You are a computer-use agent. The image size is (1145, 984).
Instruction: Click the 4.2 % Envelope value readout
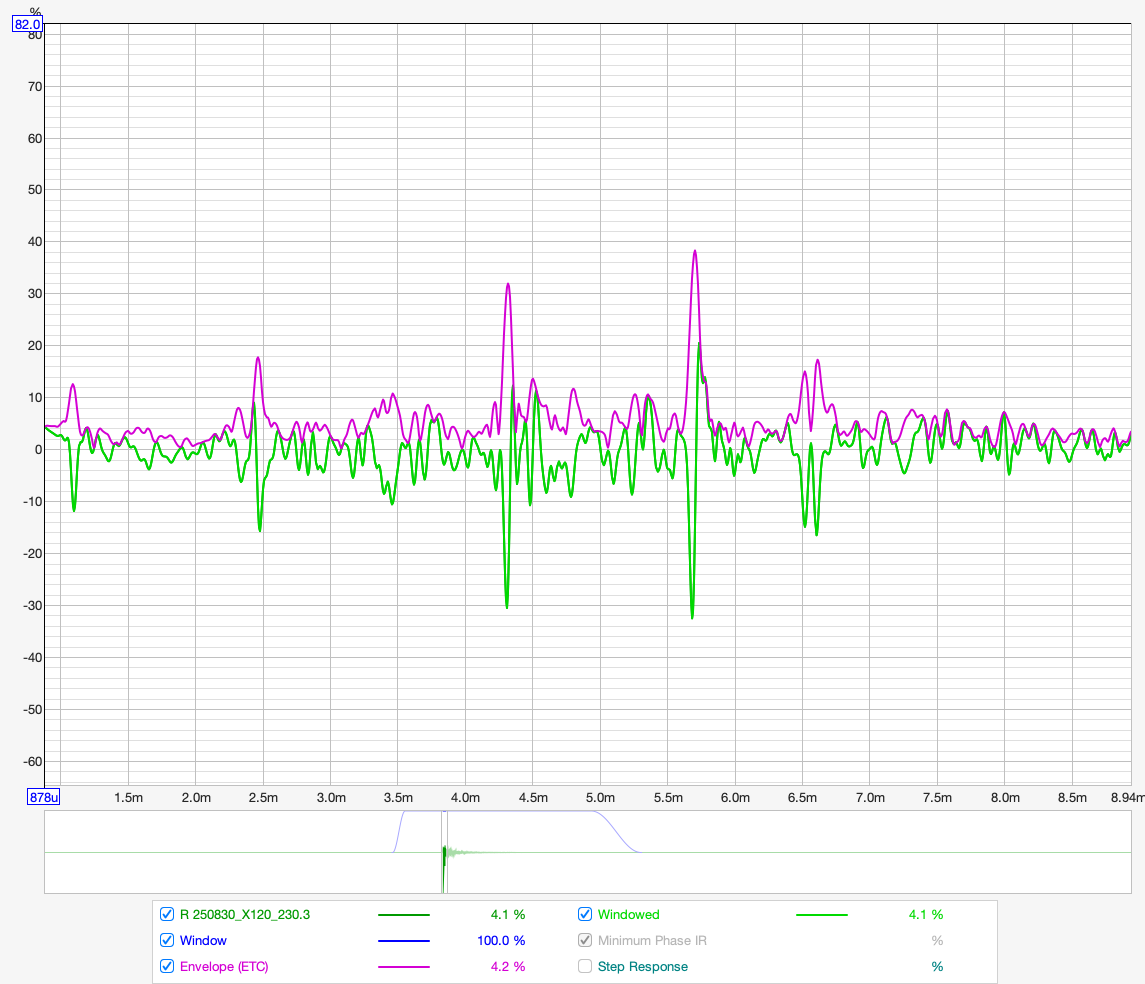coord(507,967)
